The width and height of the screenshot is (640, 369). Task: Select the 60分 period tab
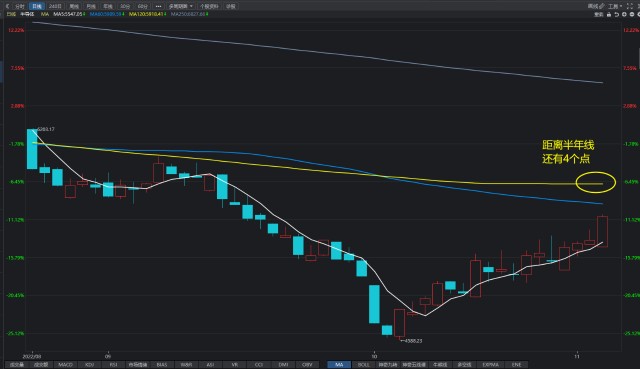pos(142,6)
